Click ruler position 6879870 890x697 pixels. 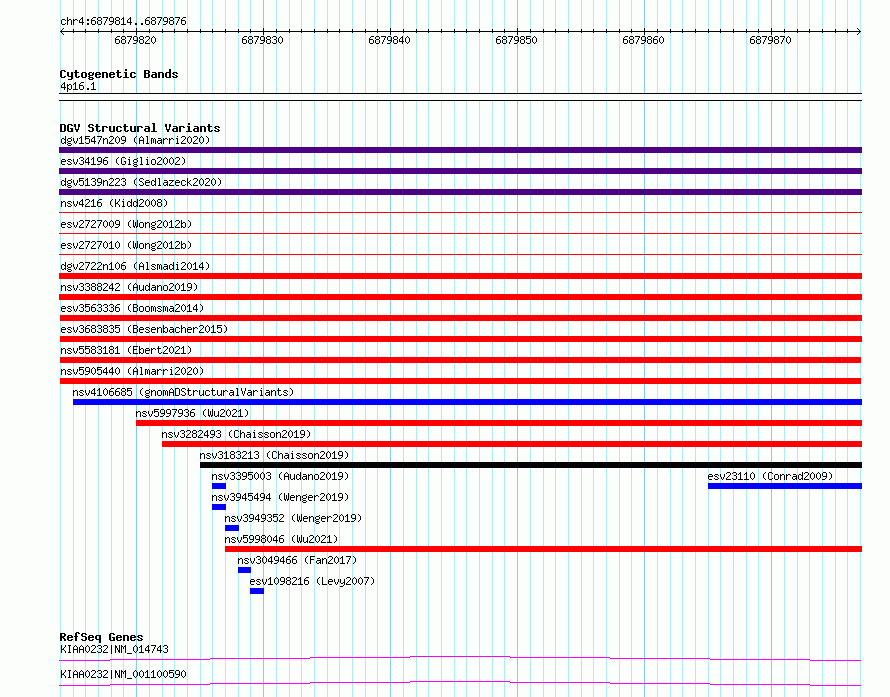point(770,40)
